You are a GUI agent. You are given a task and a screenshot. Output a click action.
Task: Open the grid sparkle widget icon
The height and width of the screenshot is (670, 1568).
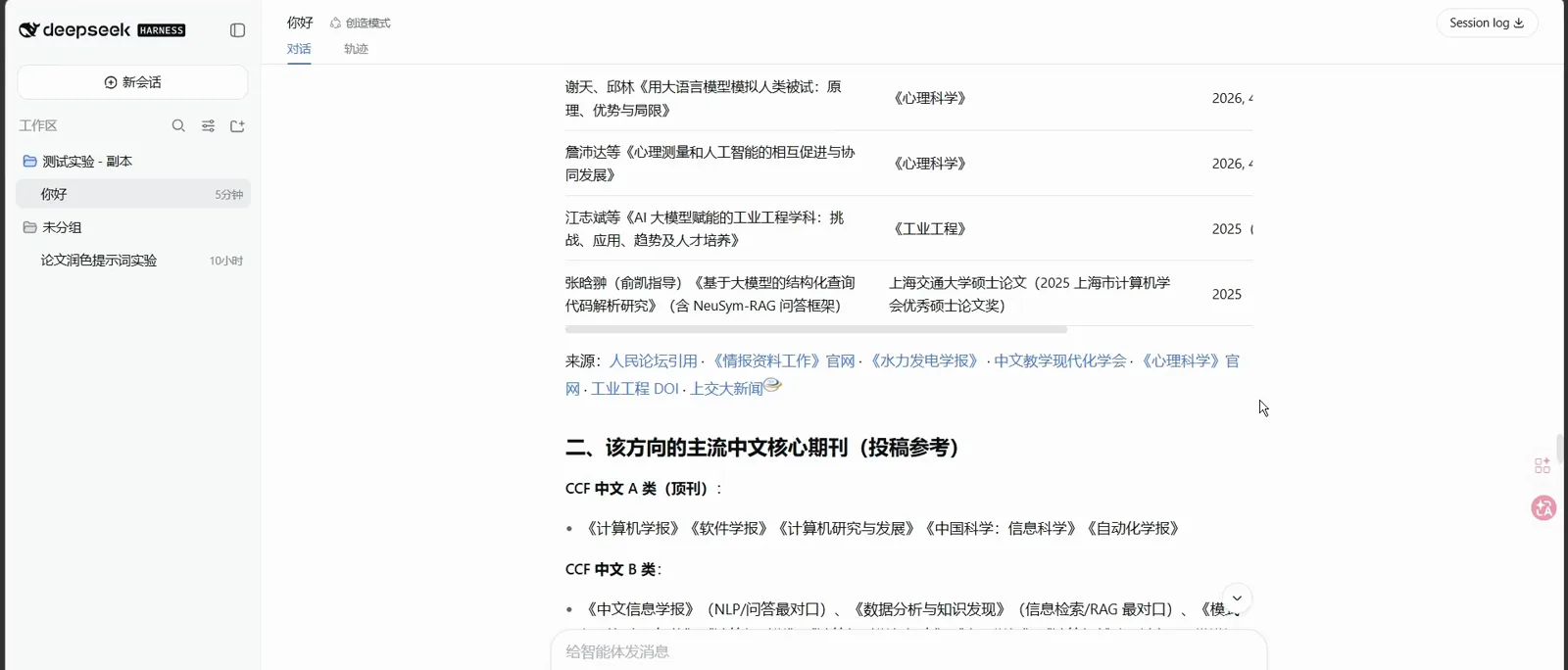point(1543,465)
